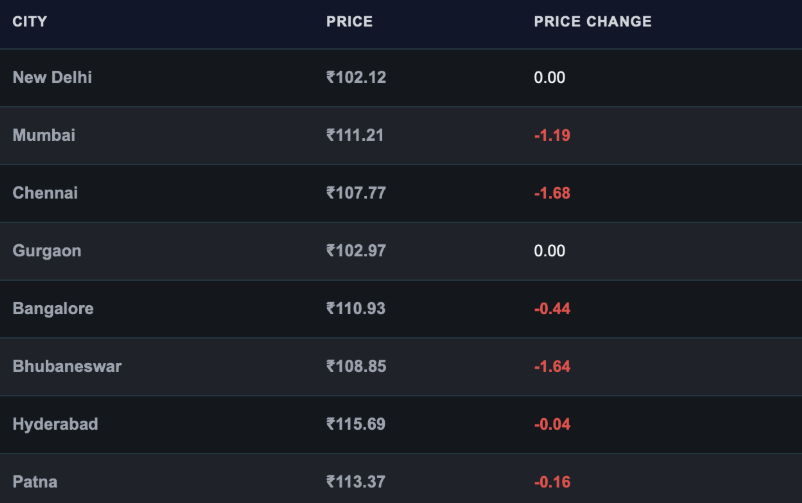Viewport: 802px width, 503px height.
Task: Select the Chennai city name
Action: pos(45,193)
